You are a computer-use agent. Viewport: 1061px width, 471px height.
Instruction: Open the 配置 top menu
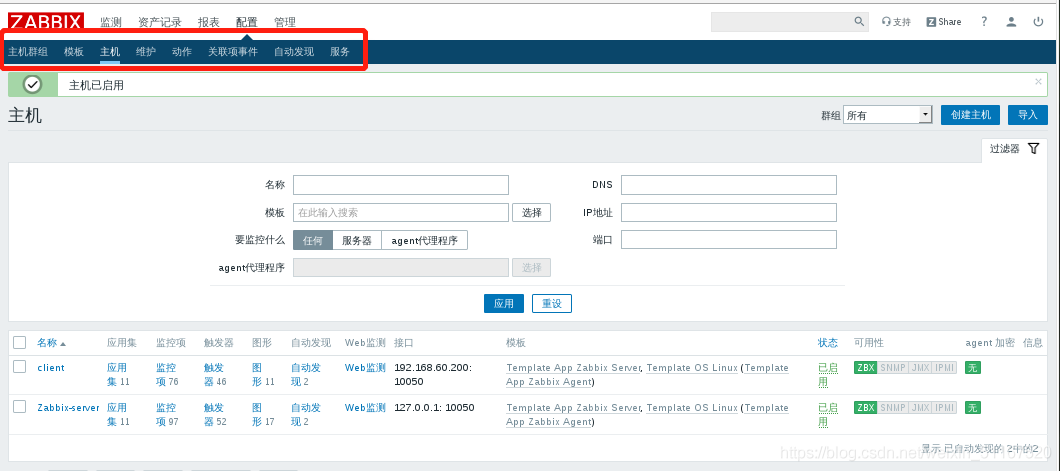coord(246,22)
